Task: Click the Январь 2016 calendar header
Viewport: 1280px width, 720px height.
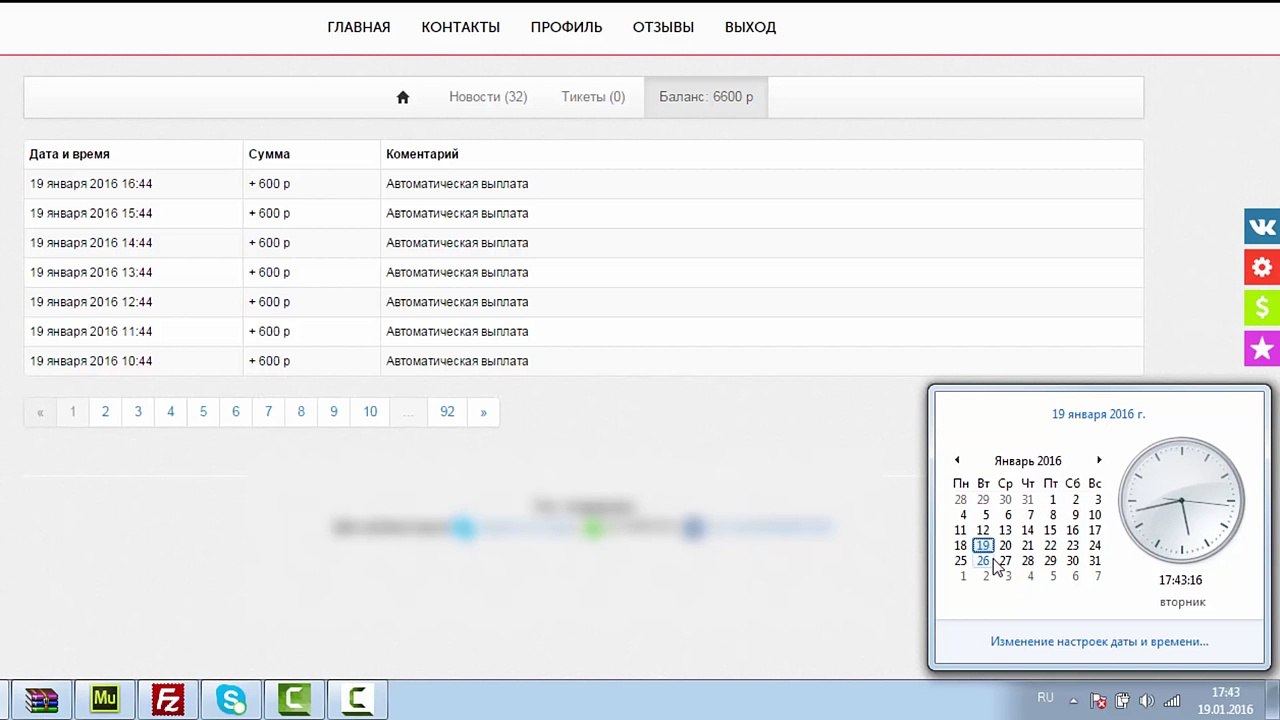Action: (1028, 461)
